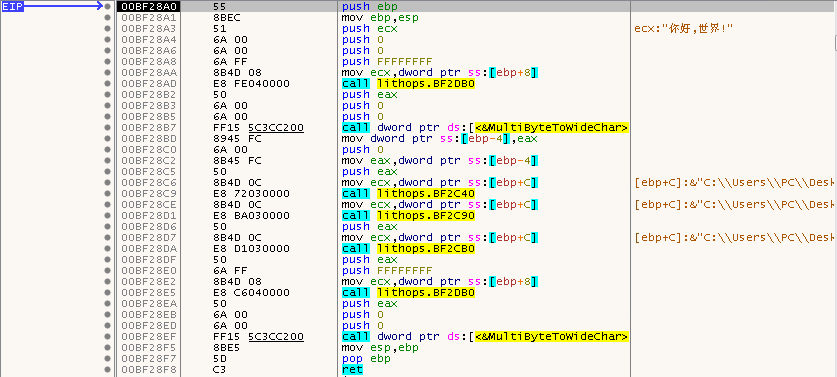Select opcode byte 'C3' of ret
Image resolution: width=837 pixels, height=377 pixels.
[x=220, y=370]
